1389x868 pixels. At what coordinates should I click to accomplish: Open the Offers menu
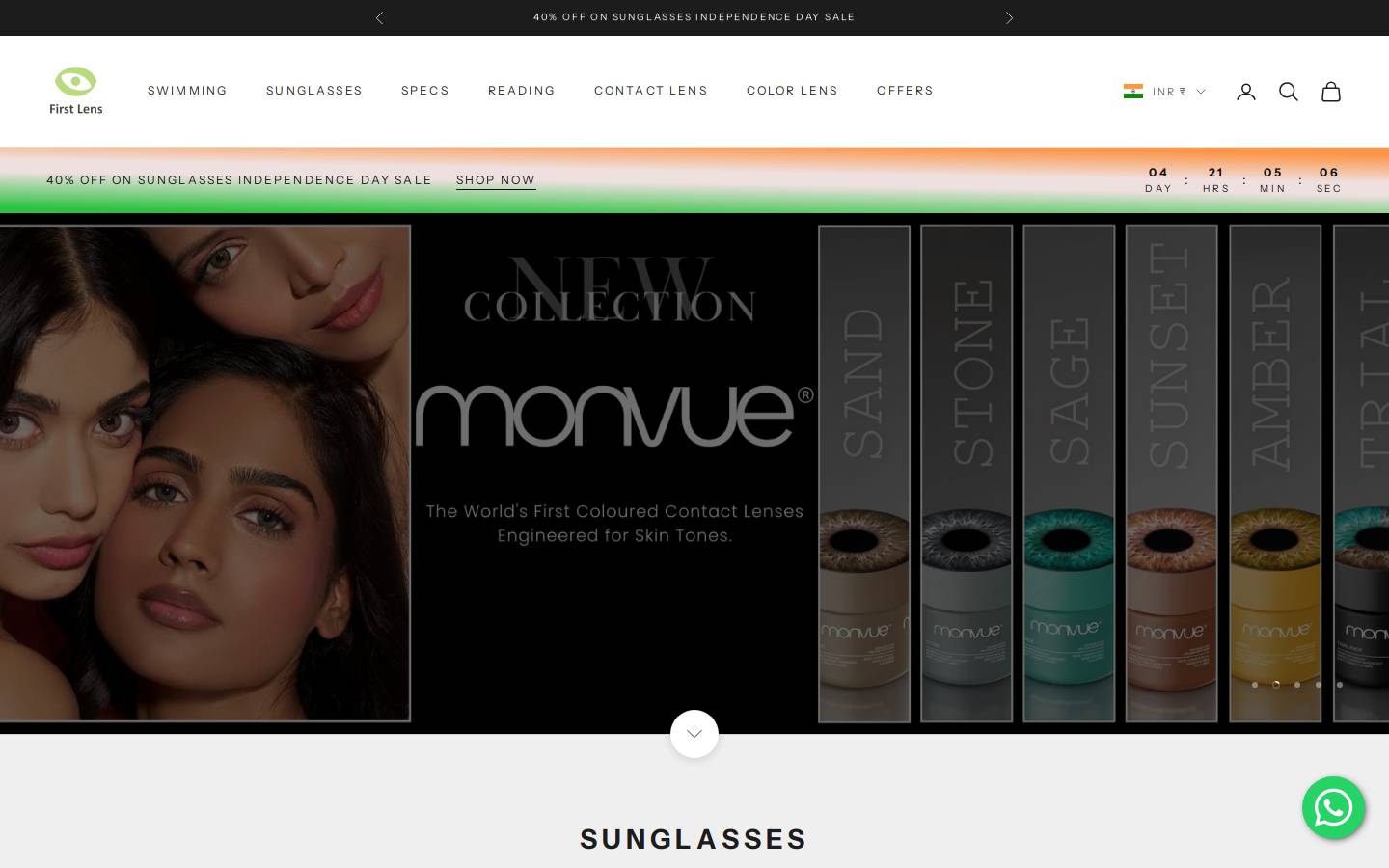[x=905, y=91]
